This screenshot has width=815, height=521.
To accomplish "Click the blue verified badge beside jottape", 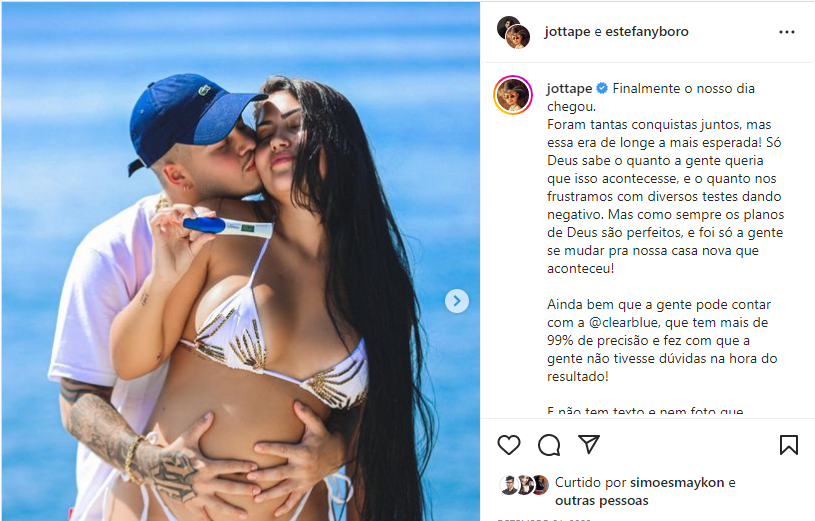I will click(602, 88).
